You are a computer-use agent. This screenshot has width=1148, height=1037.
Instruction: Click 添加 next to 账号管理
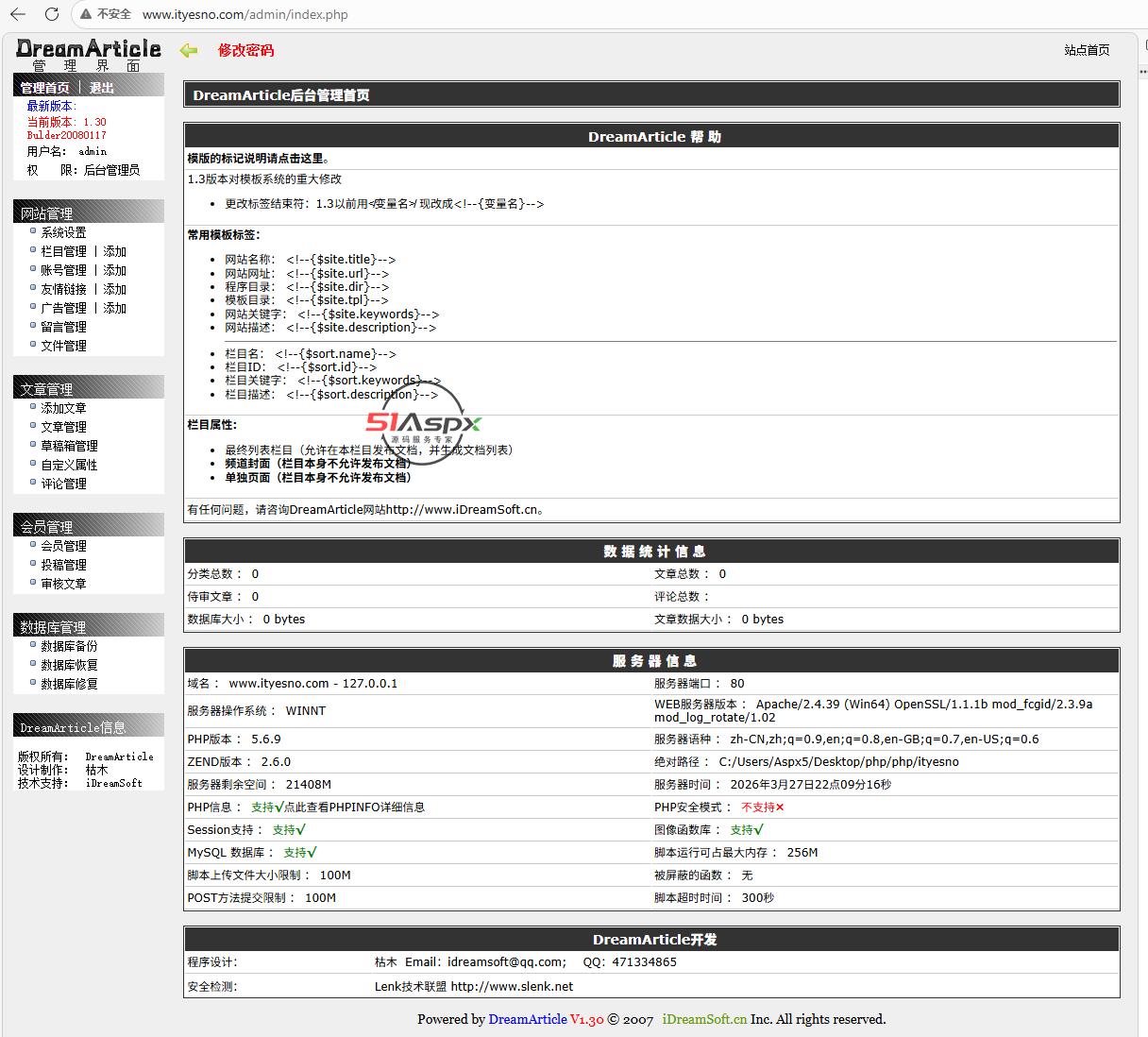[115, 270]
